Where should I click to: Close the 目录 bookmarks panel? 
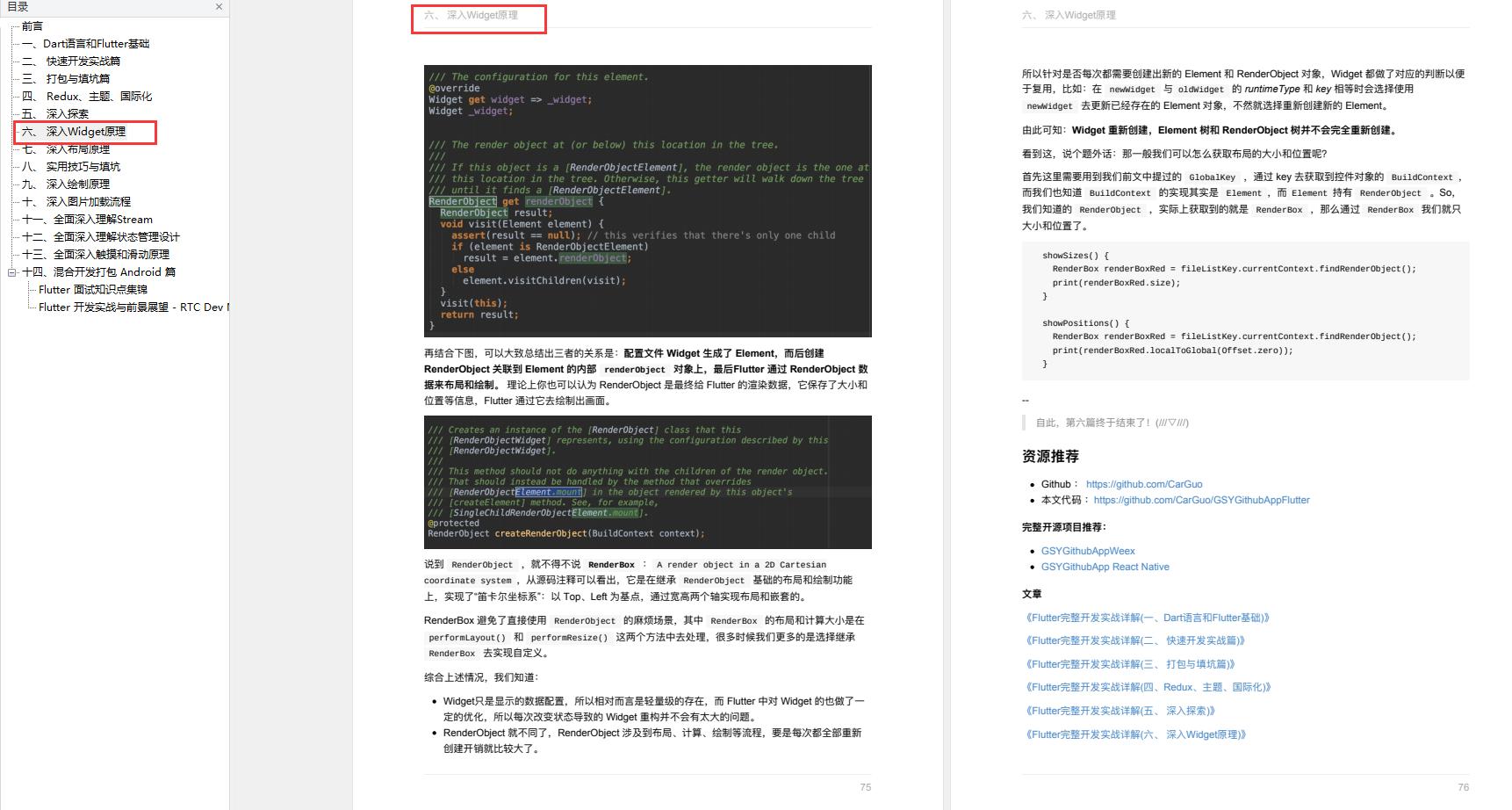(x=219, y=7)
